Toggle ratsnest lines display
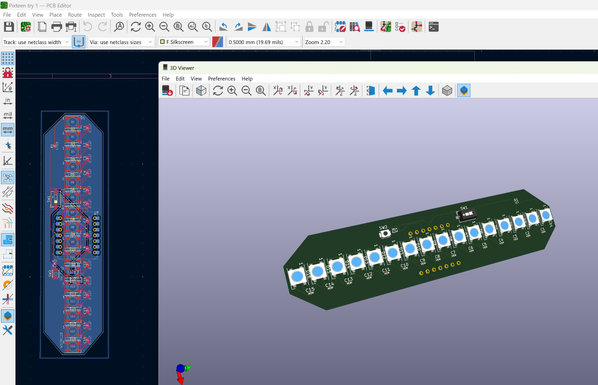 coord(8,177)
